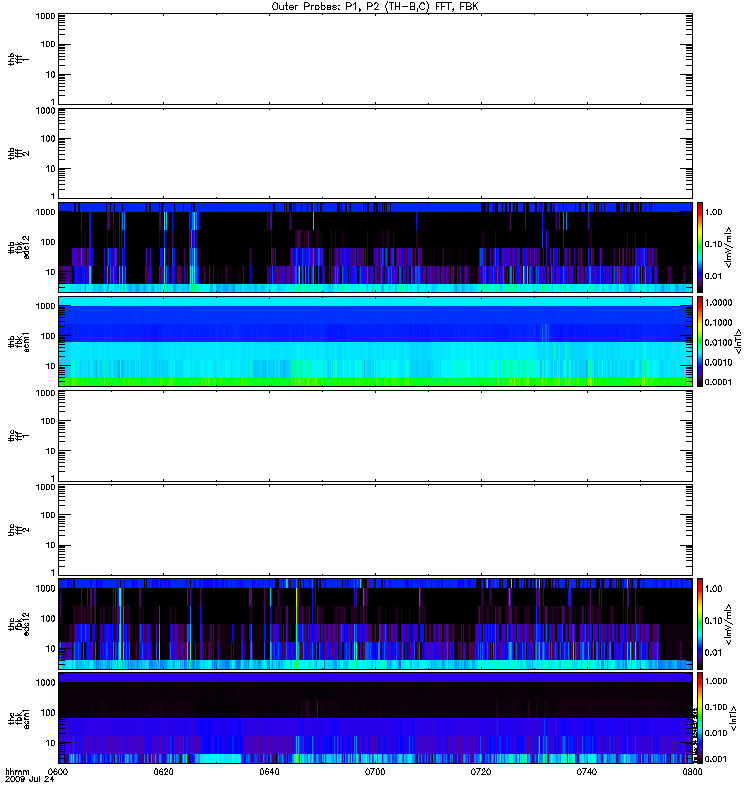The image size is (750, 800).
Task: Click the '100' tick of the thb fbk scm1 panel
Action: pyautogui.click(x=48, y=336)
